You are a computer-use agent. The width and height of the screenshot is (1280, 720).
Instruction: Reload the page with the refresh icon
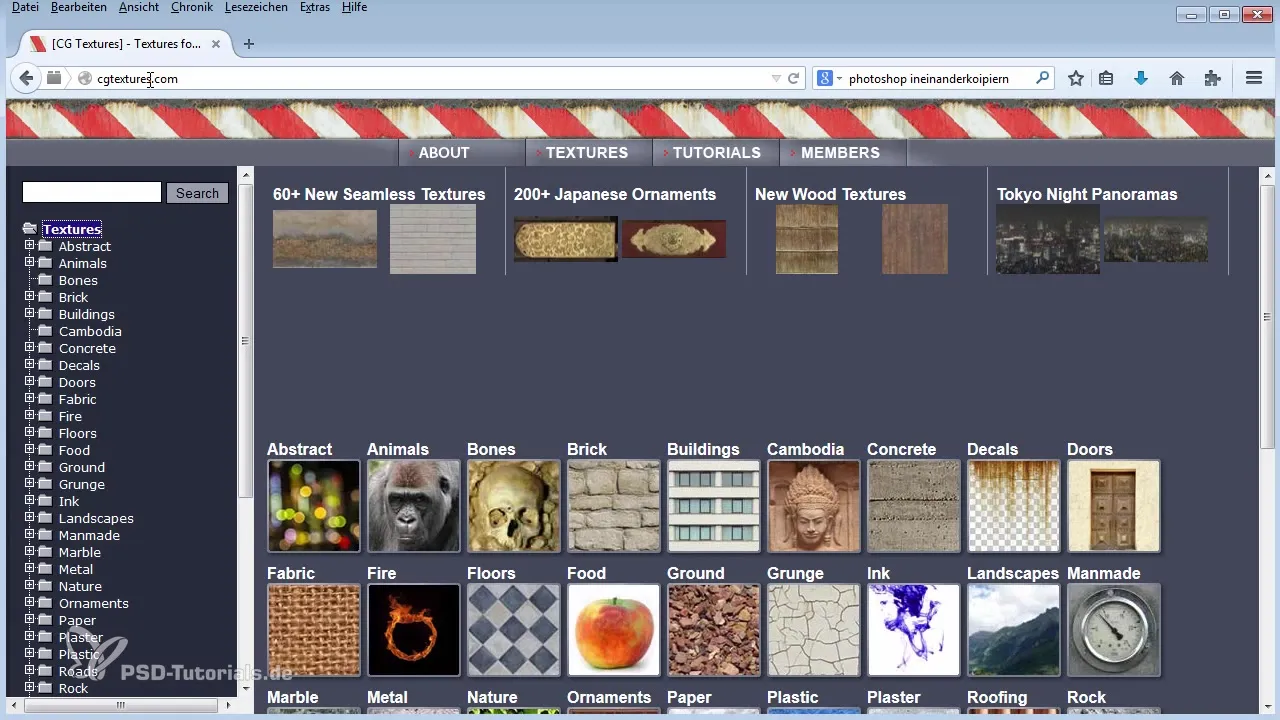(794, 78)
